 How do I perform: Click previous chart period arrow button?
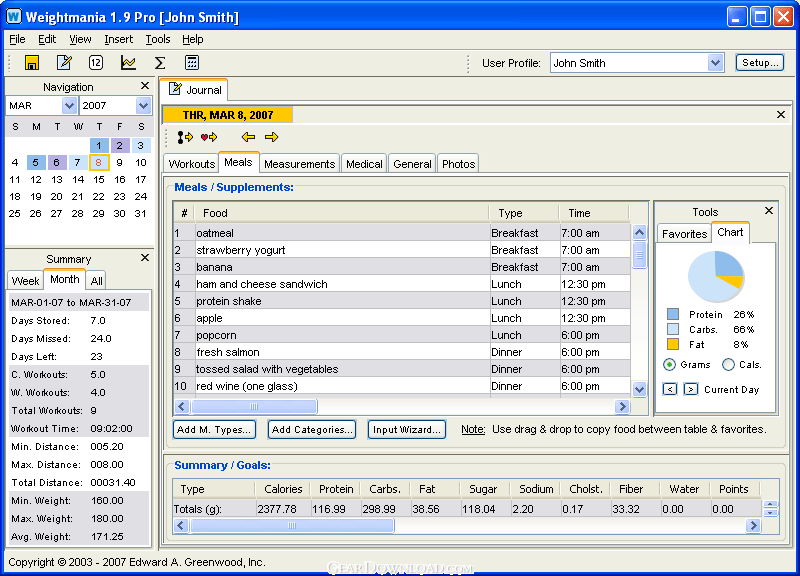(x=670, y=389)
